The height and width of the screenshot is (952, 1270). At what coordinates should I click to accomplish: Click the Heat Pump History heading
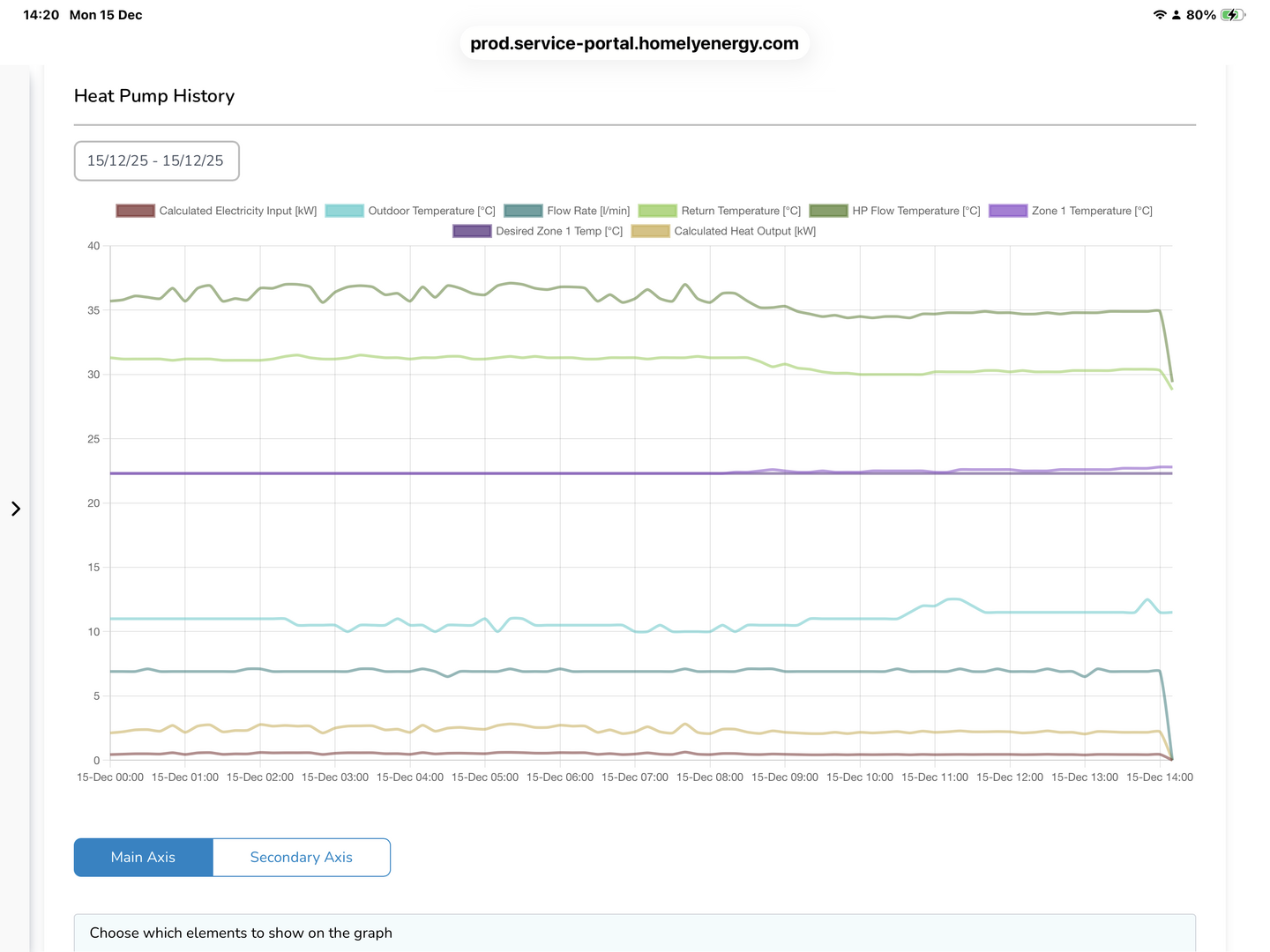[154, 96]
